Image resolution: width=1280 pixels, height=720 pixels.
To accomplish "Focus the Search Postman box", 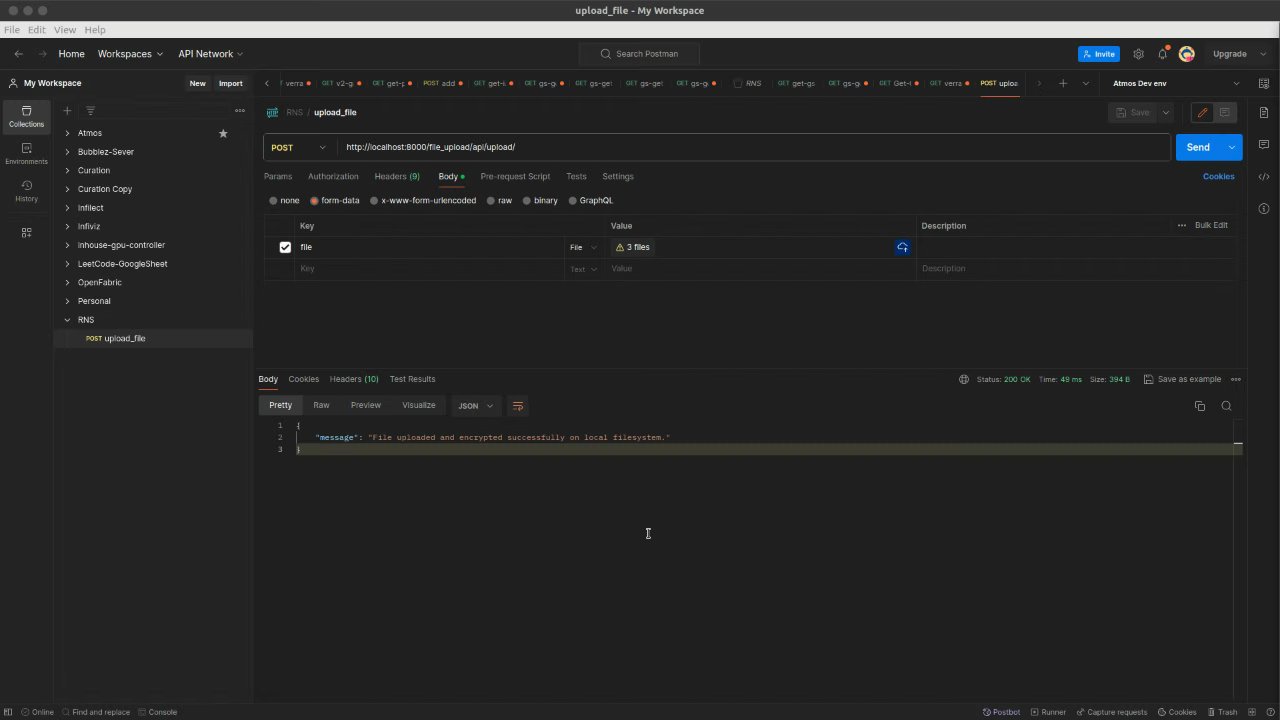I will 639,54.
